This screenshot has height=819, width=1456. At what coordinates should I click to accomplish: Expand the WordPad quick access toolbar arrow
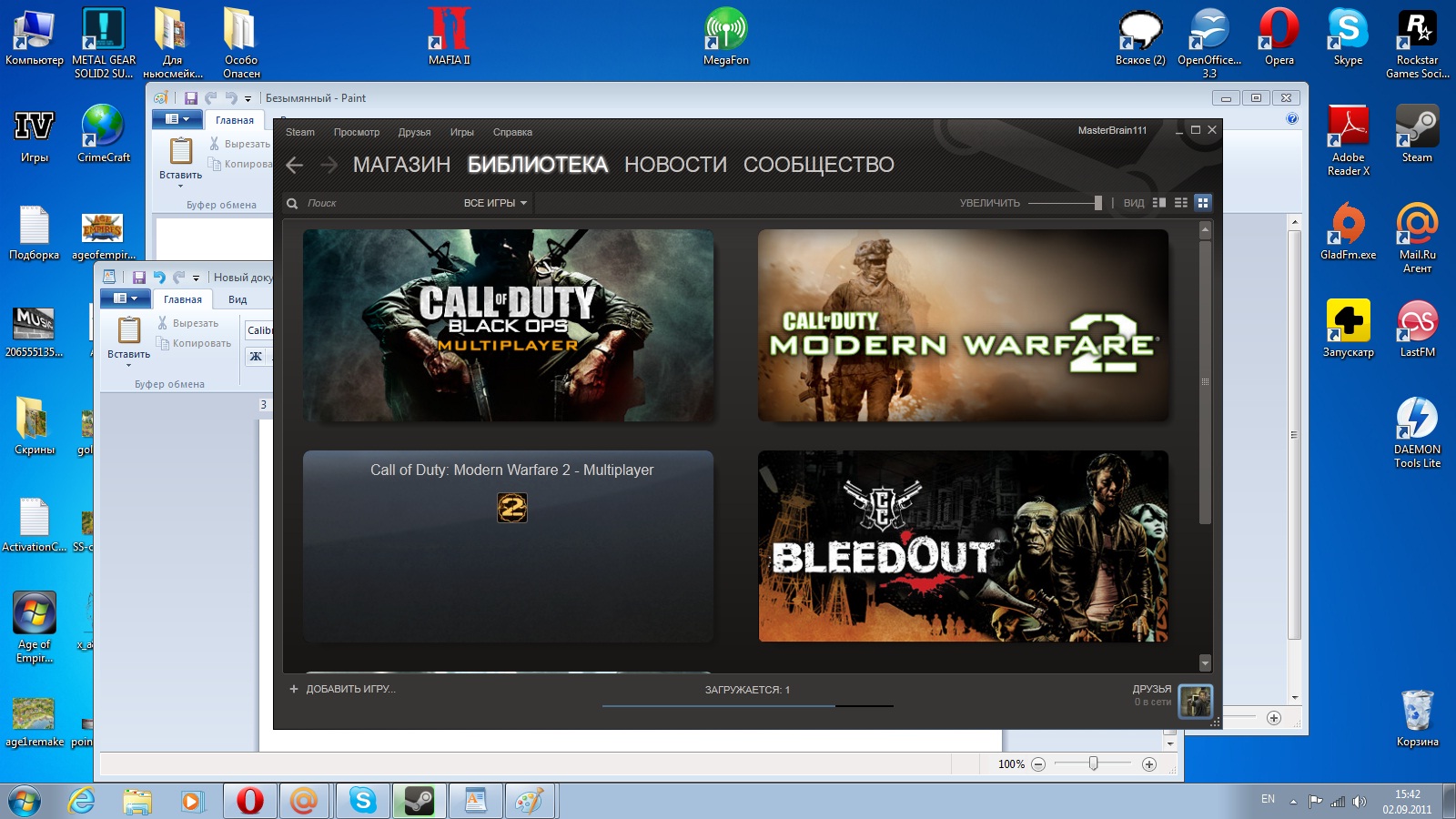[196, 278]
